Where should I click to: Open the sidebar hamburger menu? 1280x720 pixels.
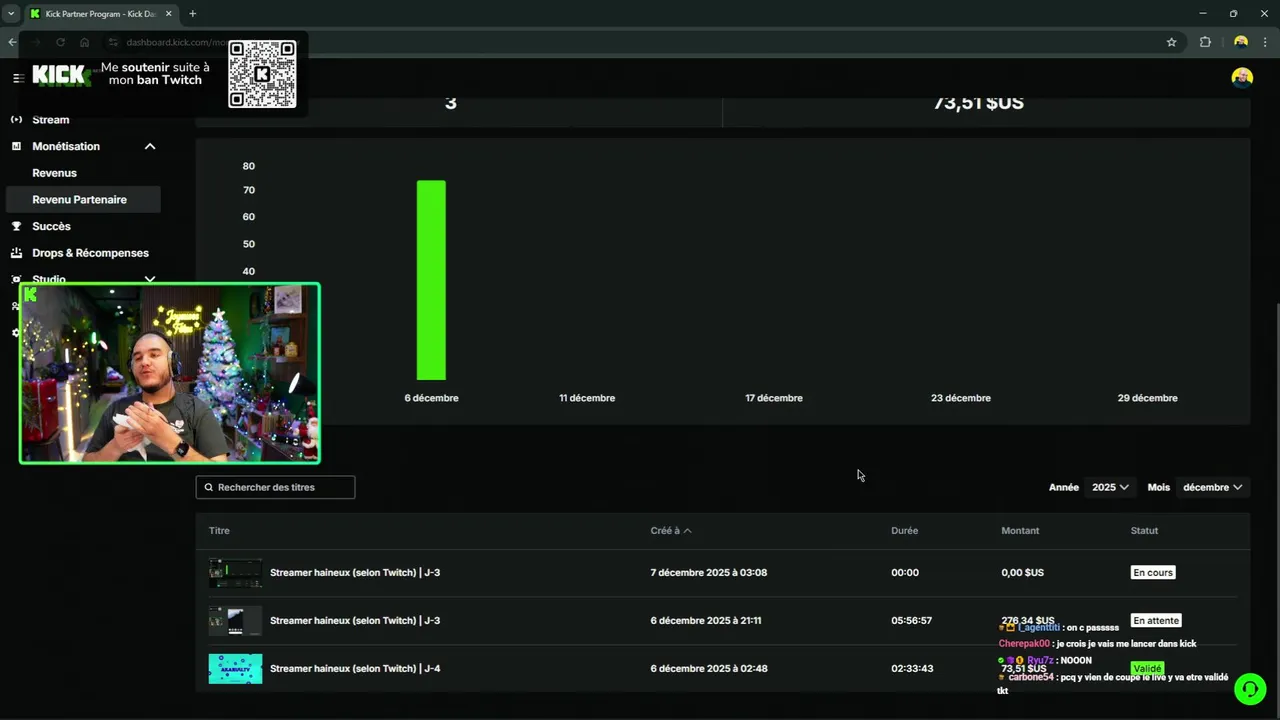(17, 78)
